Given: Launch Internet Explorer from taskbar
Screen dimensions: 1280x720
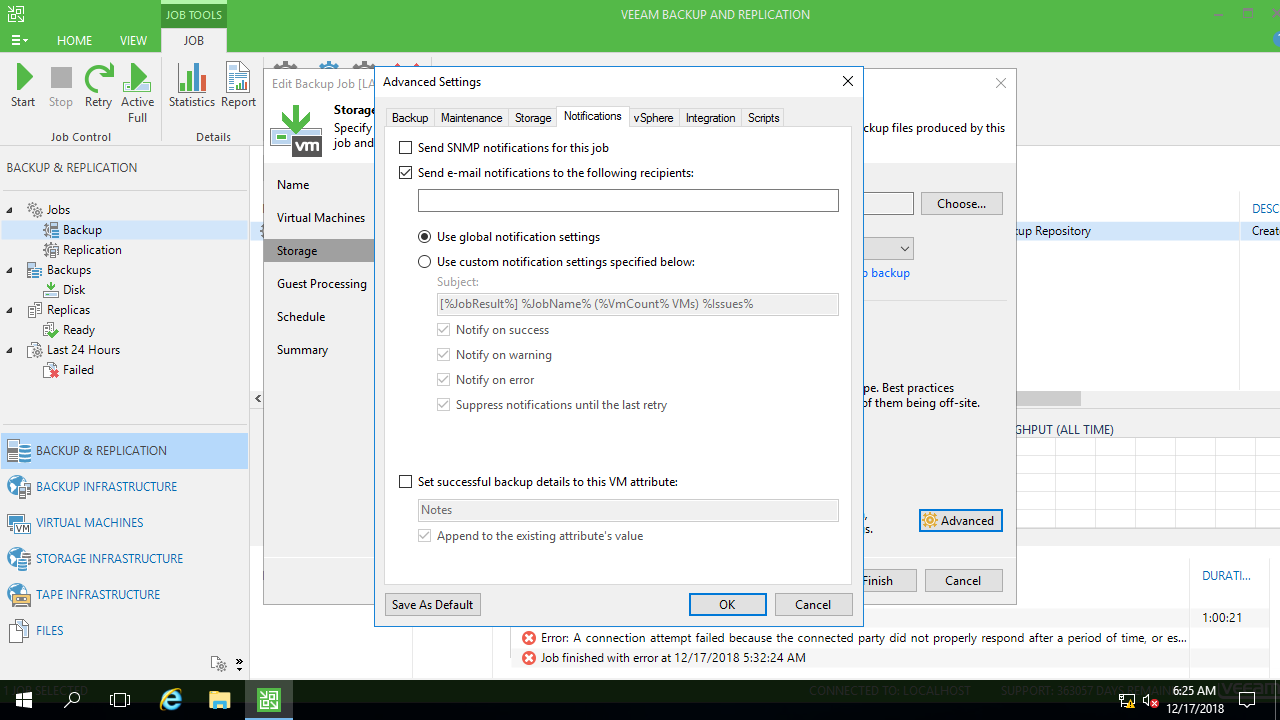Looking at the screenshot, I should point(171,700).
